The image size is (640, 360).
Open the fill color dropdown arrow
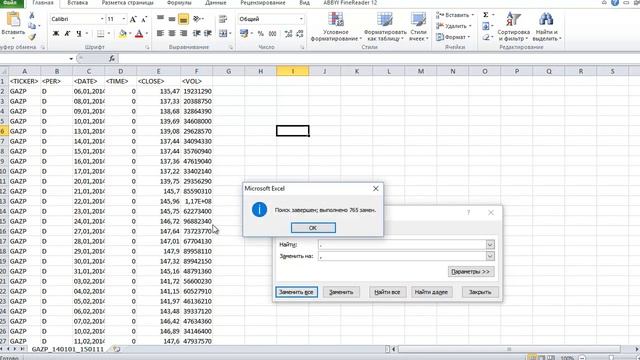[x=130, y=34]
